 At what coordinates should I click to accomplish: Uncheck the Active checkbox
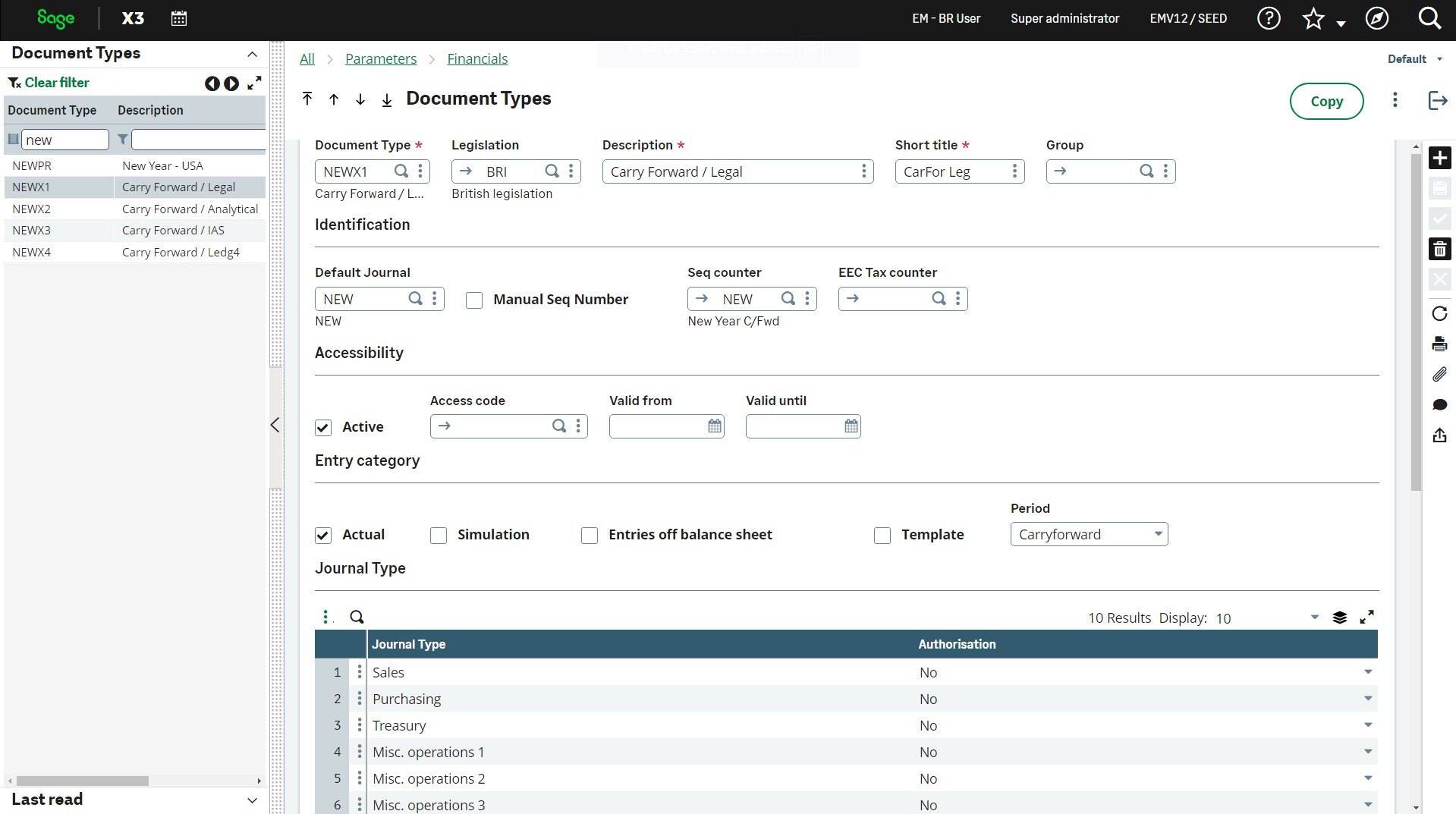(323, 428)
